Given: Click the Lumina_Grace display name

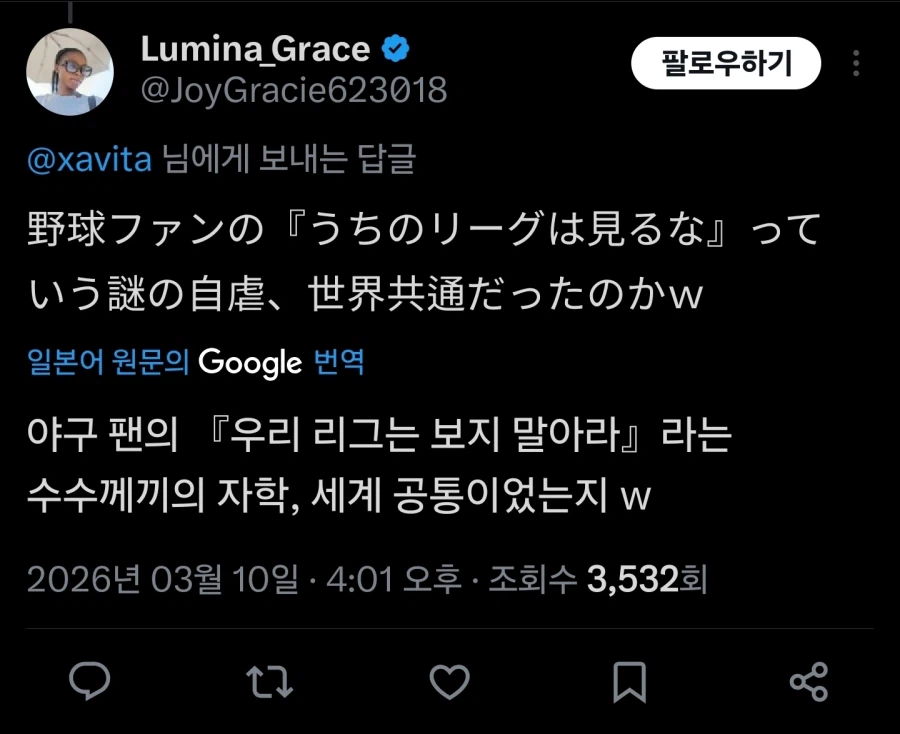Looking at the screenshot, I should point(255,48).
